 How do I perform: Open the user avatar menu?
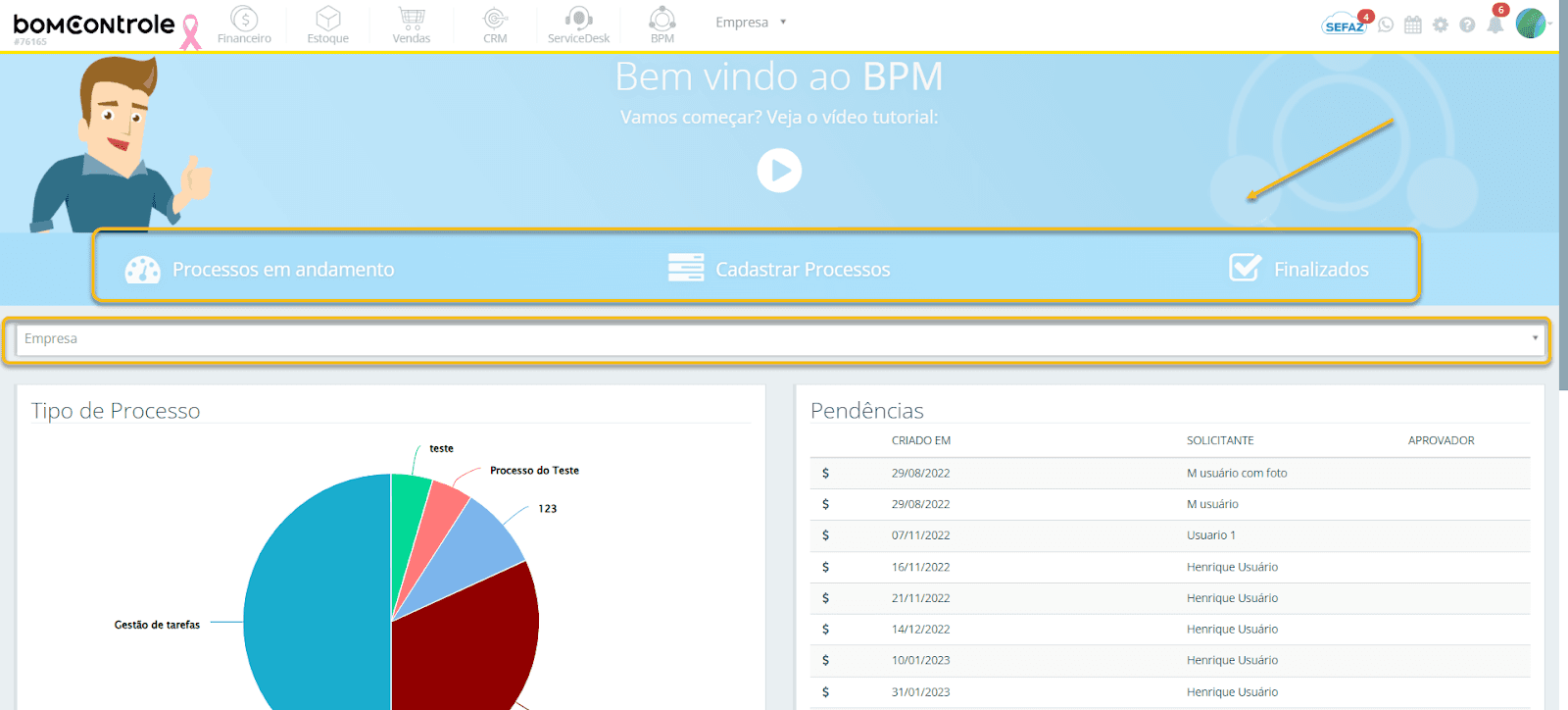pos(1531,23)
